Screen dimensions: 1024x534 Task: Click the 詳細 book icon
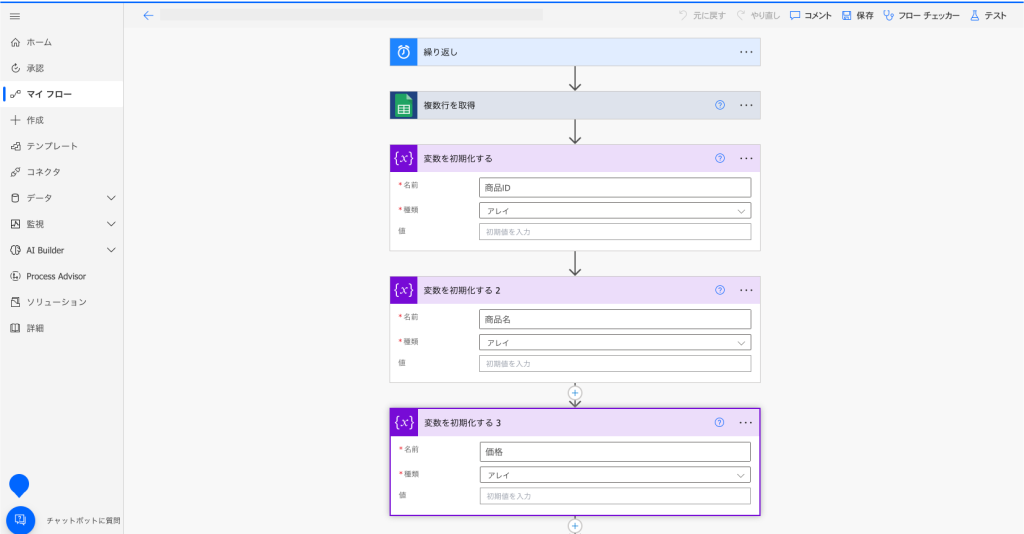click(x=15, y=328)
